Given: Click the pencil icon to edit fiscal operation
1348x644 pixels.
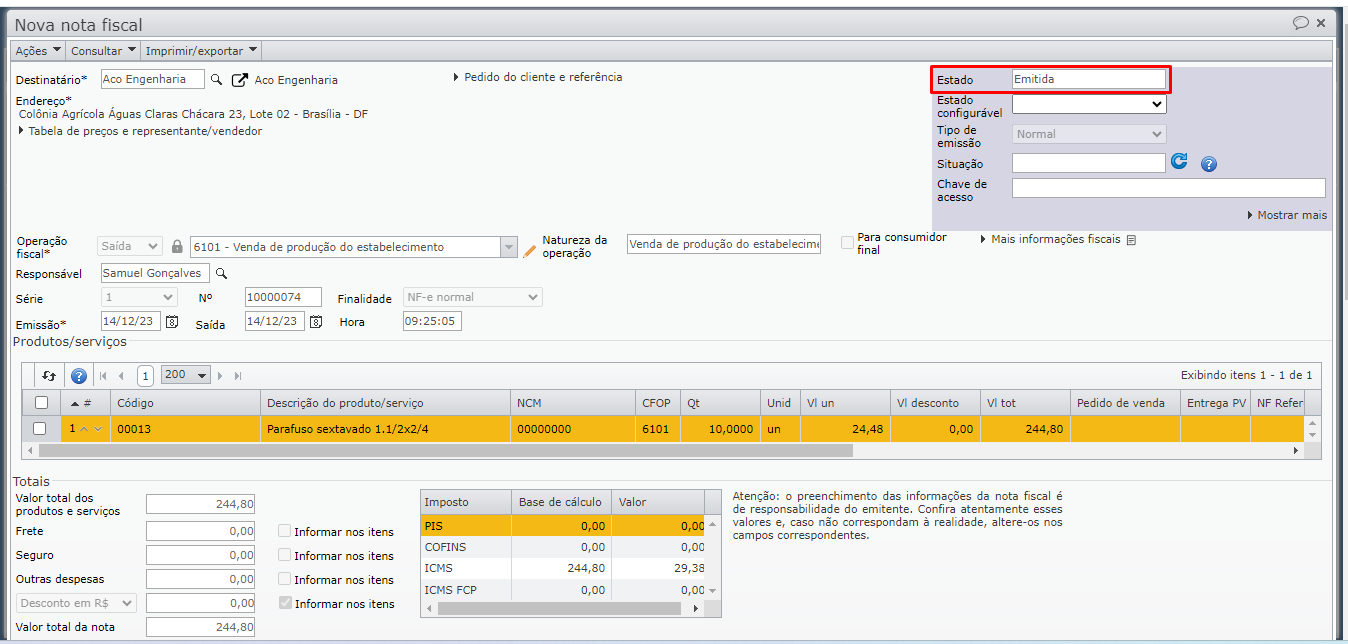Looking at the screenshot, I should pyautogui.click(x=530, y=250).
